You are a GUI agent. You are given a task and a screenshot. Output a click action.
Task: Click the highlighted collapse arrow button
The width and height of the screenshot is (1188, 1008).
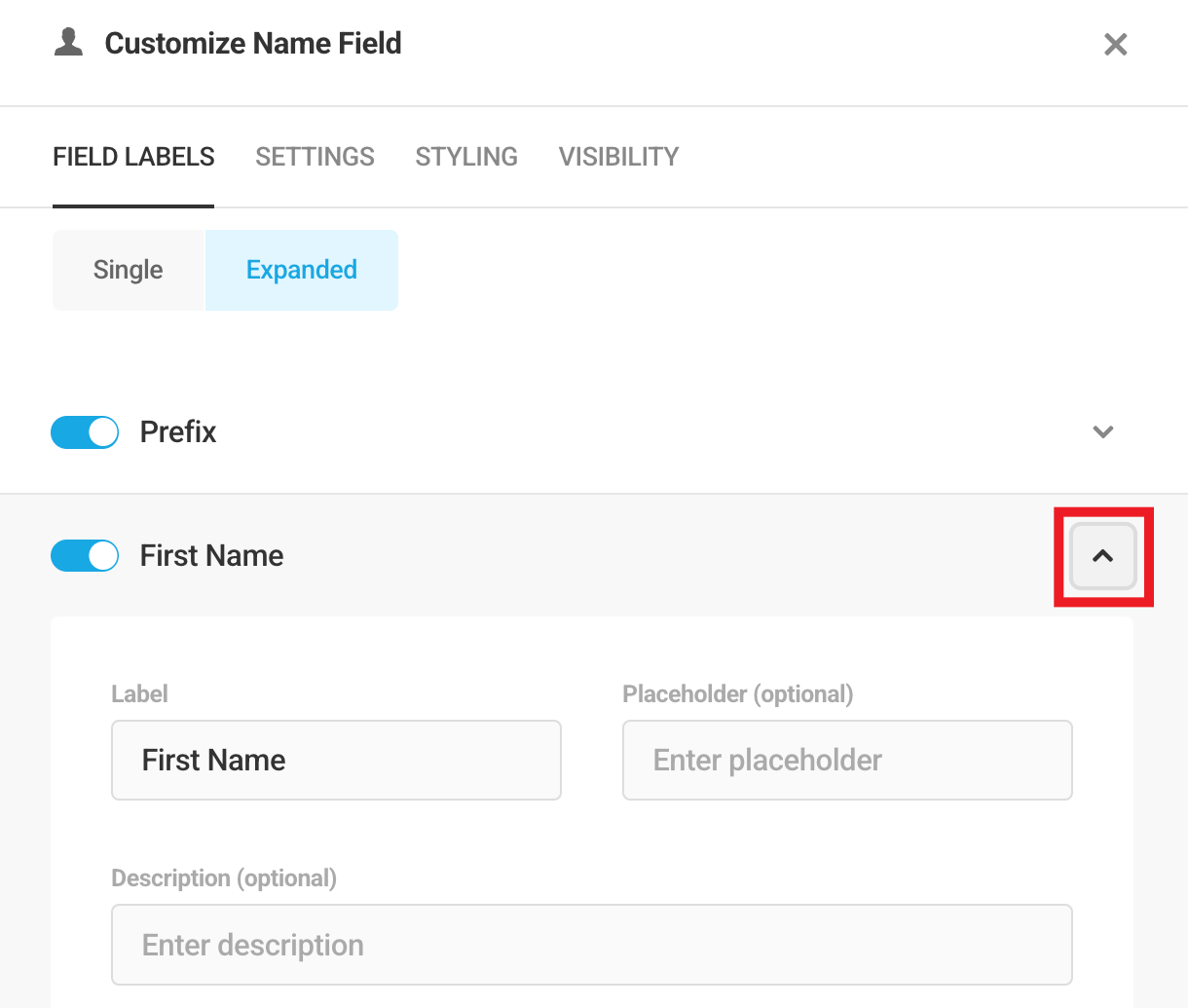click(x=1102, y=557)
